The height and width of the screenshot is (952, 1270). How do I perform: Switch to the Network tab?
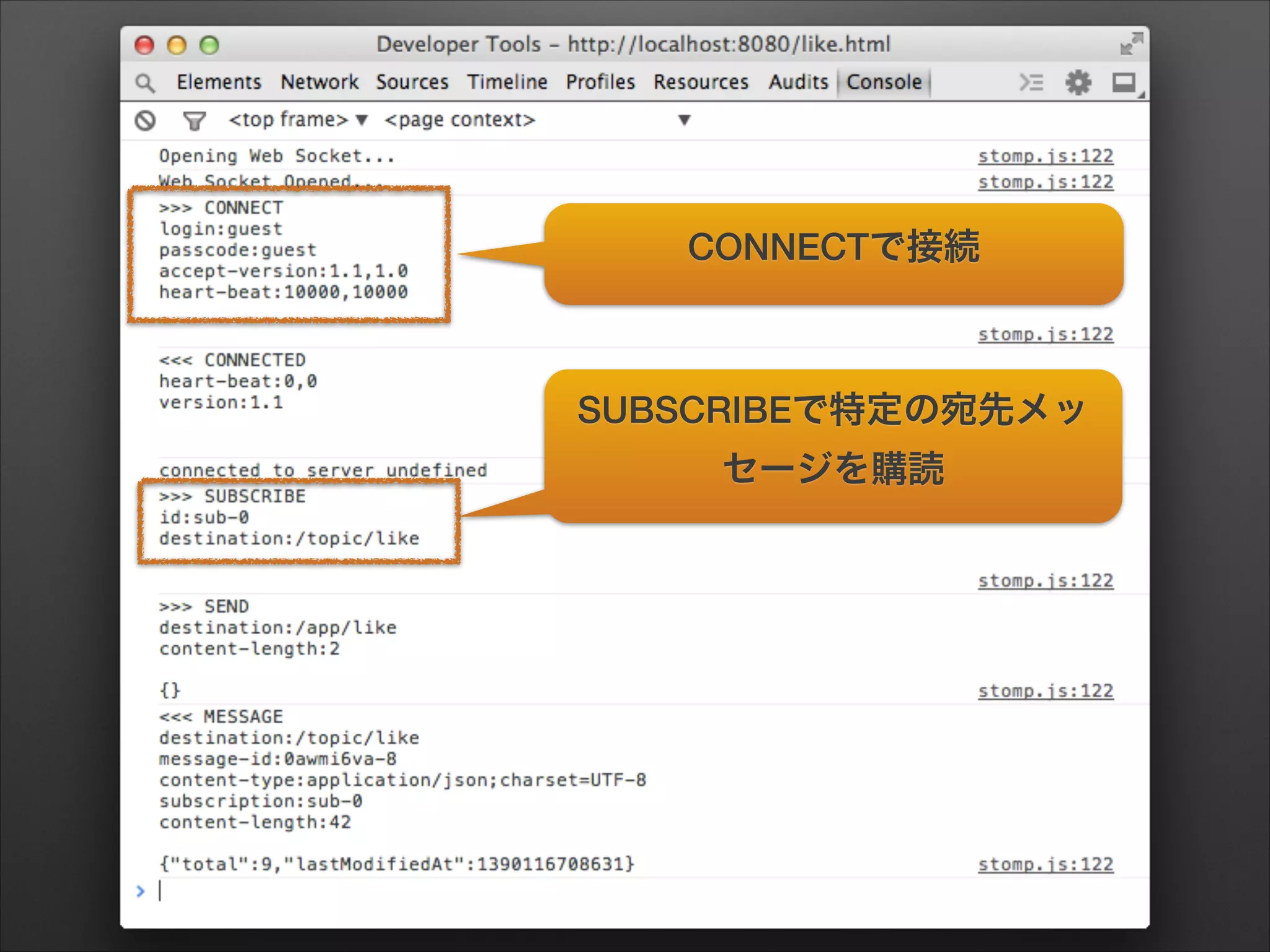[x=319, y=82]
